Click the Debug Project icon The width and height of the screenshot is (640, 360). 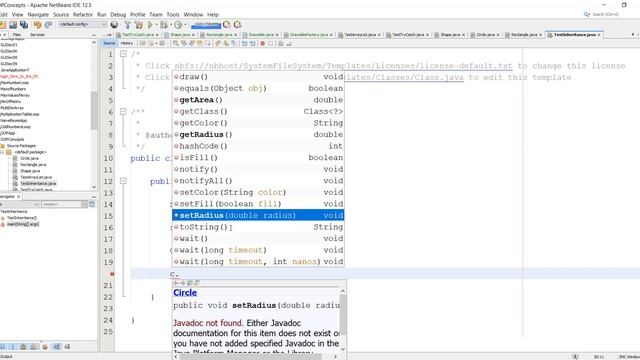coord(164,25)
